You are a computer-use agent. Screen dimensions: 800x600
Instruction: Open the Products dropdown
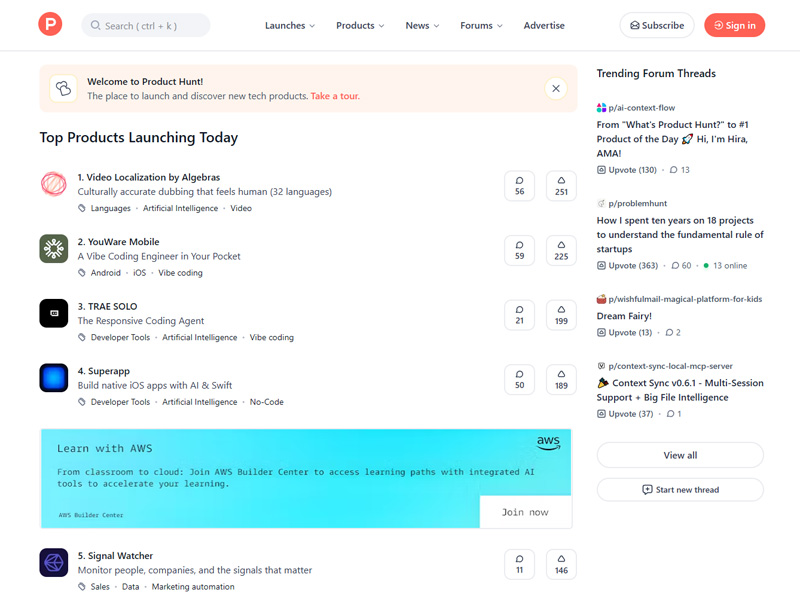[360, 25]
